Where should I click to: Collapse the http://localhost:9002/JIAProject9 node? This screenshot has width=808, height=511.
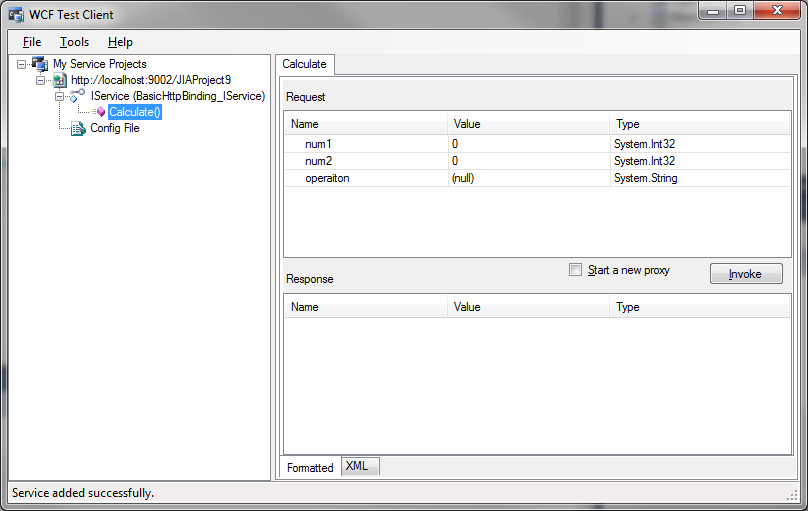point(40,80)
